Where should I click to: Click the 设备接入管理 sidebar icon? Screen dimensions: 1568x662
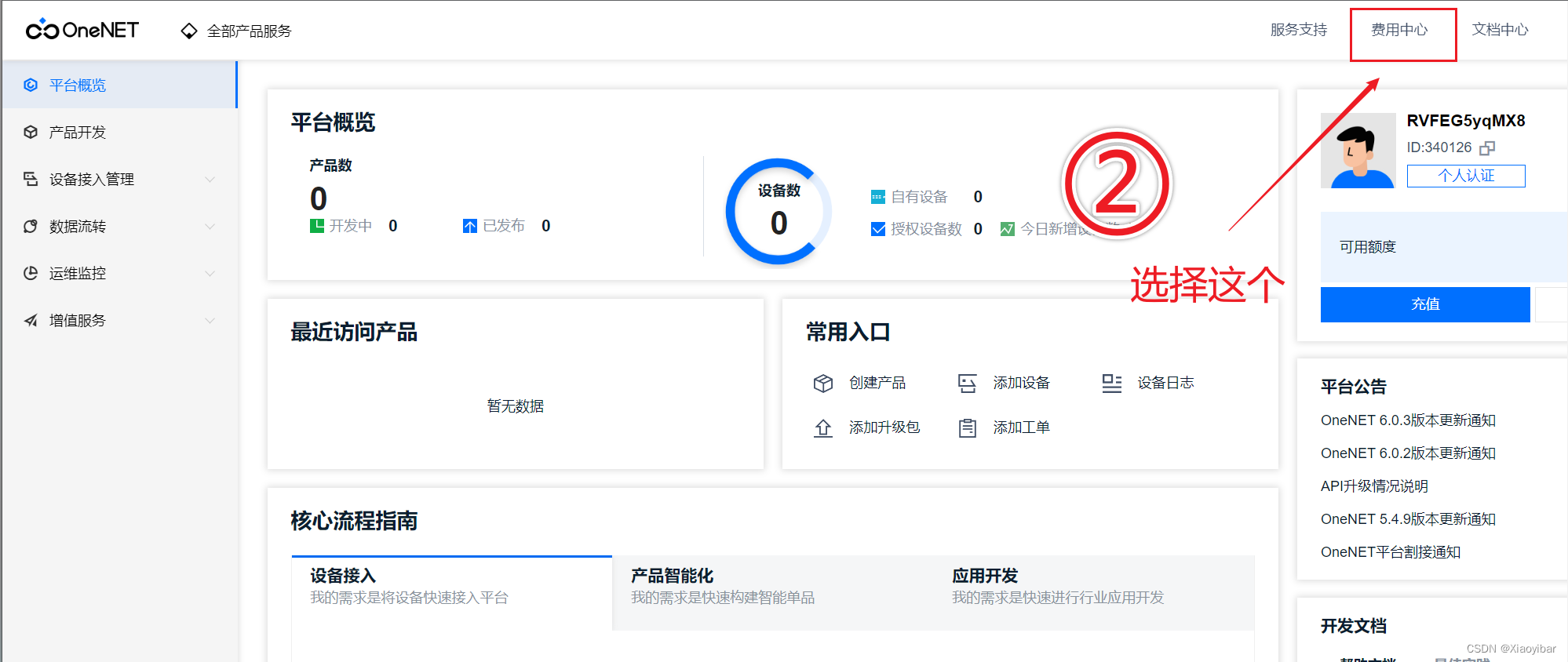[x=31, y=179]
